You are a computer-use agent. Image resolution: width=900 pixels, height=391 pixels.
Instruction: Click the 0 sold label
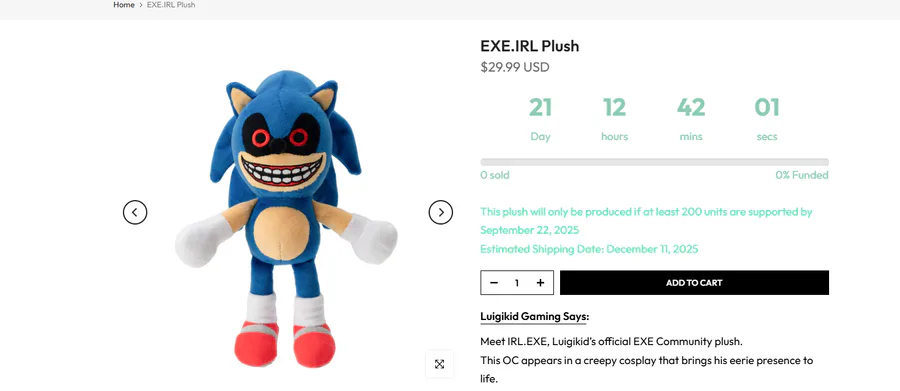click(x=495, y=175)
